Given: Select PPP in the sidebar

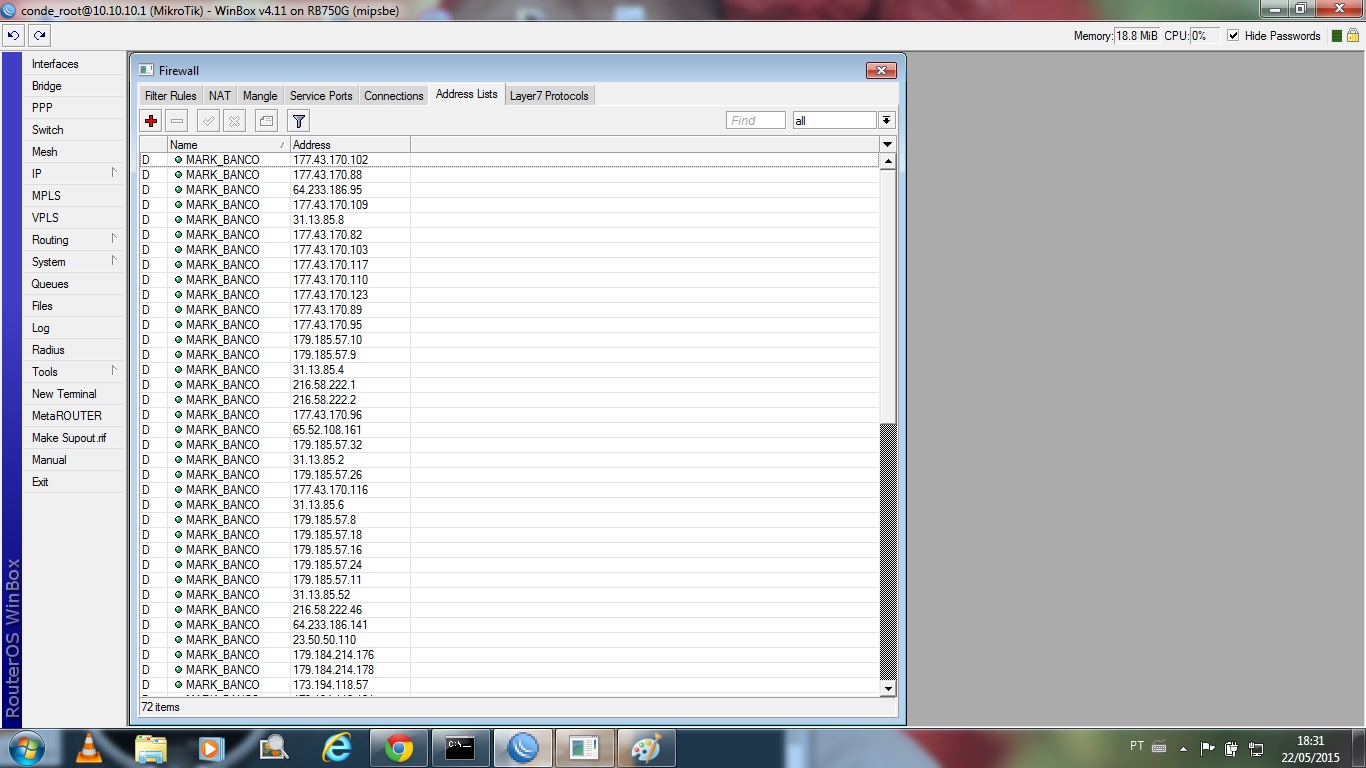Looking at the screenshot, I should click(x=74, y=108).
